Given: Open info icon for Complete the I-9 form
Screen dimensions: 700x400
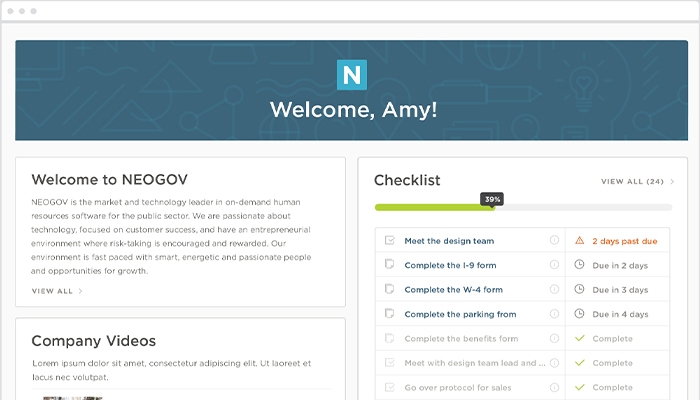Looking at the screenshot, I should (x=554, y=265).
